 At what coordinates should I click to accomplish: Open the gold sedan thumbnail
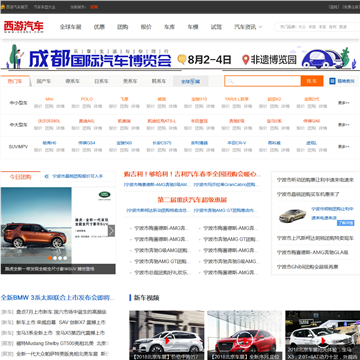click(x=292, y=216)
